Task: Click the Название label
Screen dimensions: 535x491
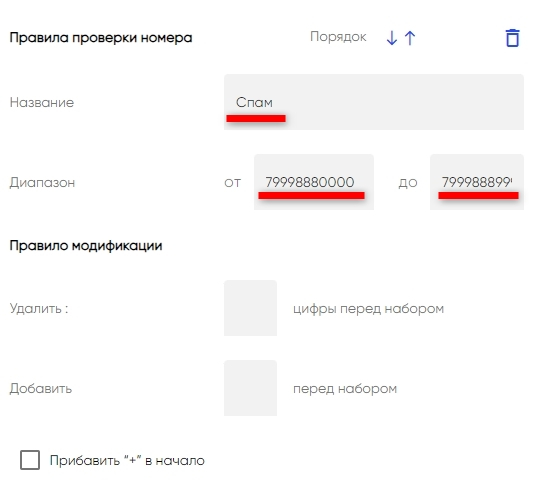Action: coord(42,102)
